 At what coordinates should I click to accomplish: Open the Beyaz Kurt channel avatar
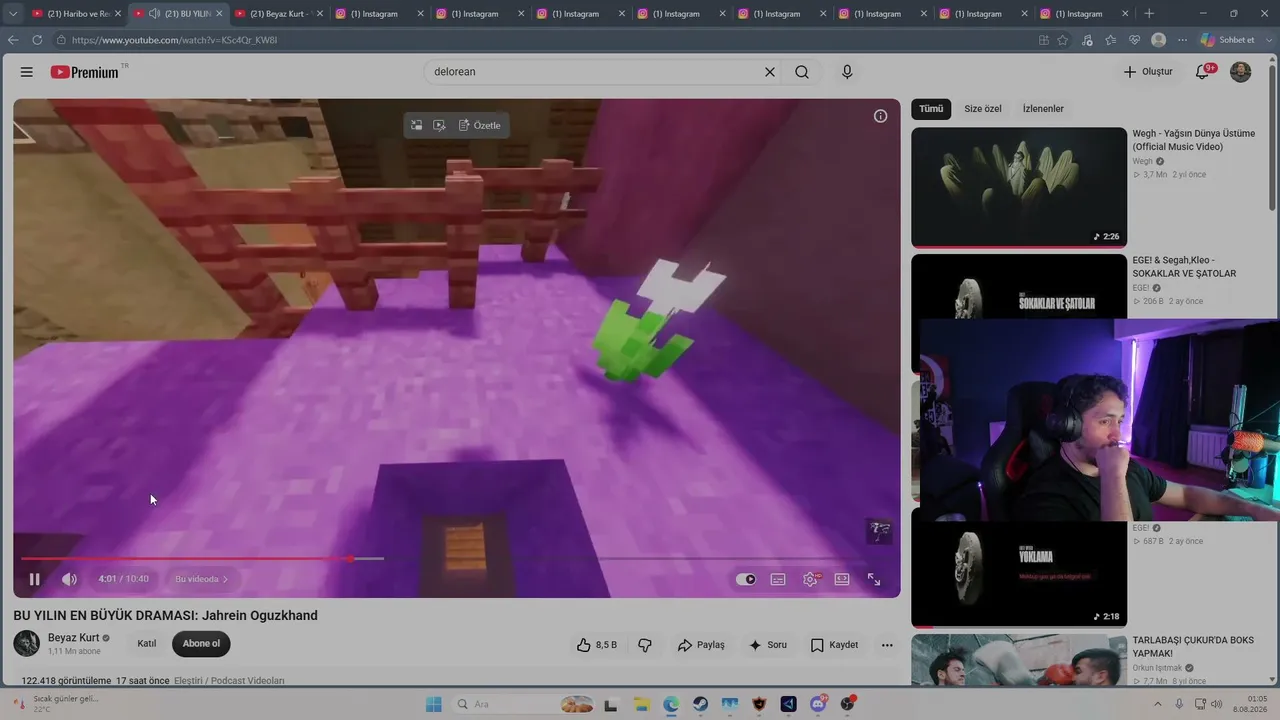click(27, 643)
